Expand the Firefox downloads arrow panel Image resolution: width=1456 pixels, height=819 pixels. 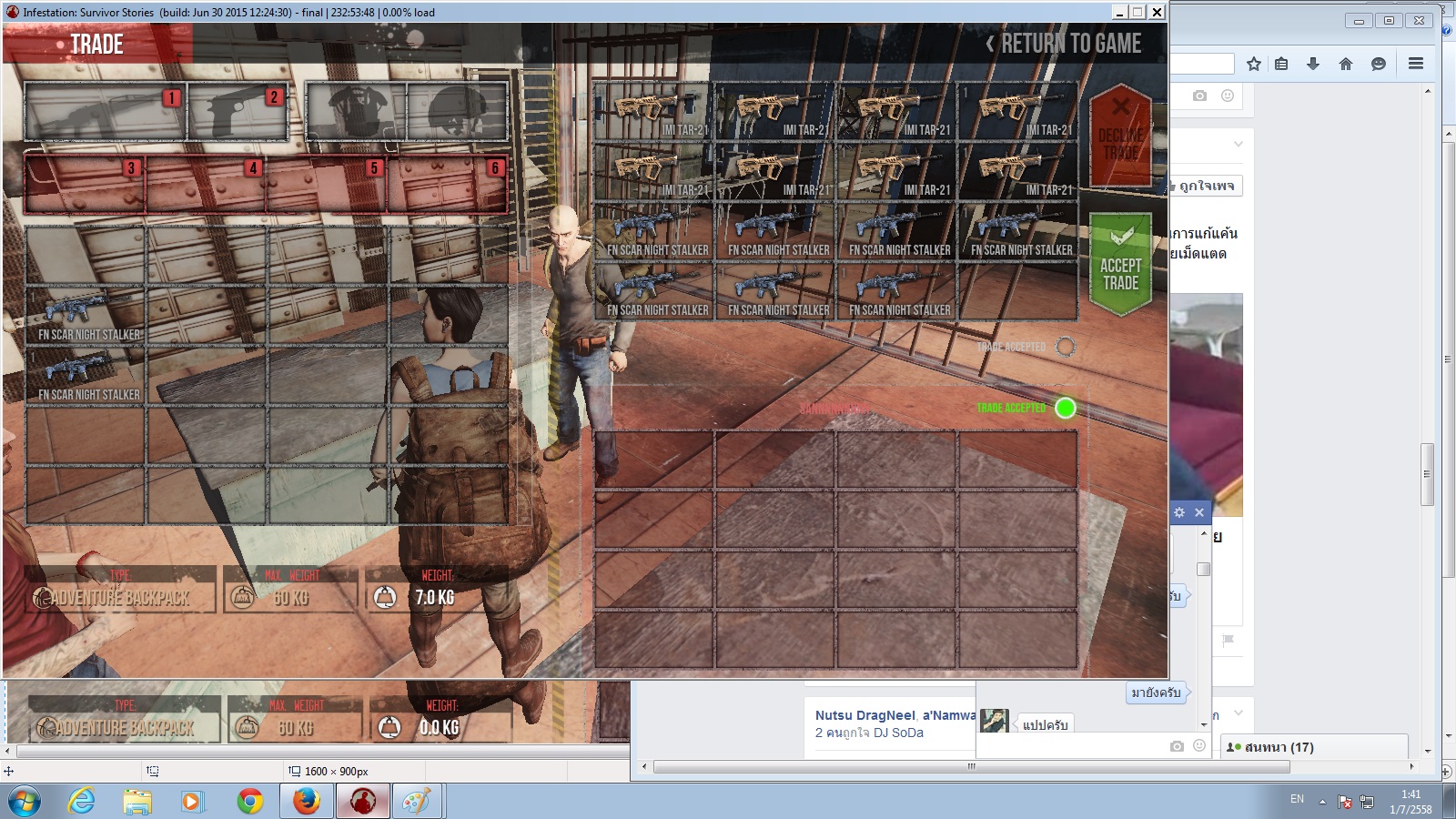pyautogui.click(x=1312, y=64)
